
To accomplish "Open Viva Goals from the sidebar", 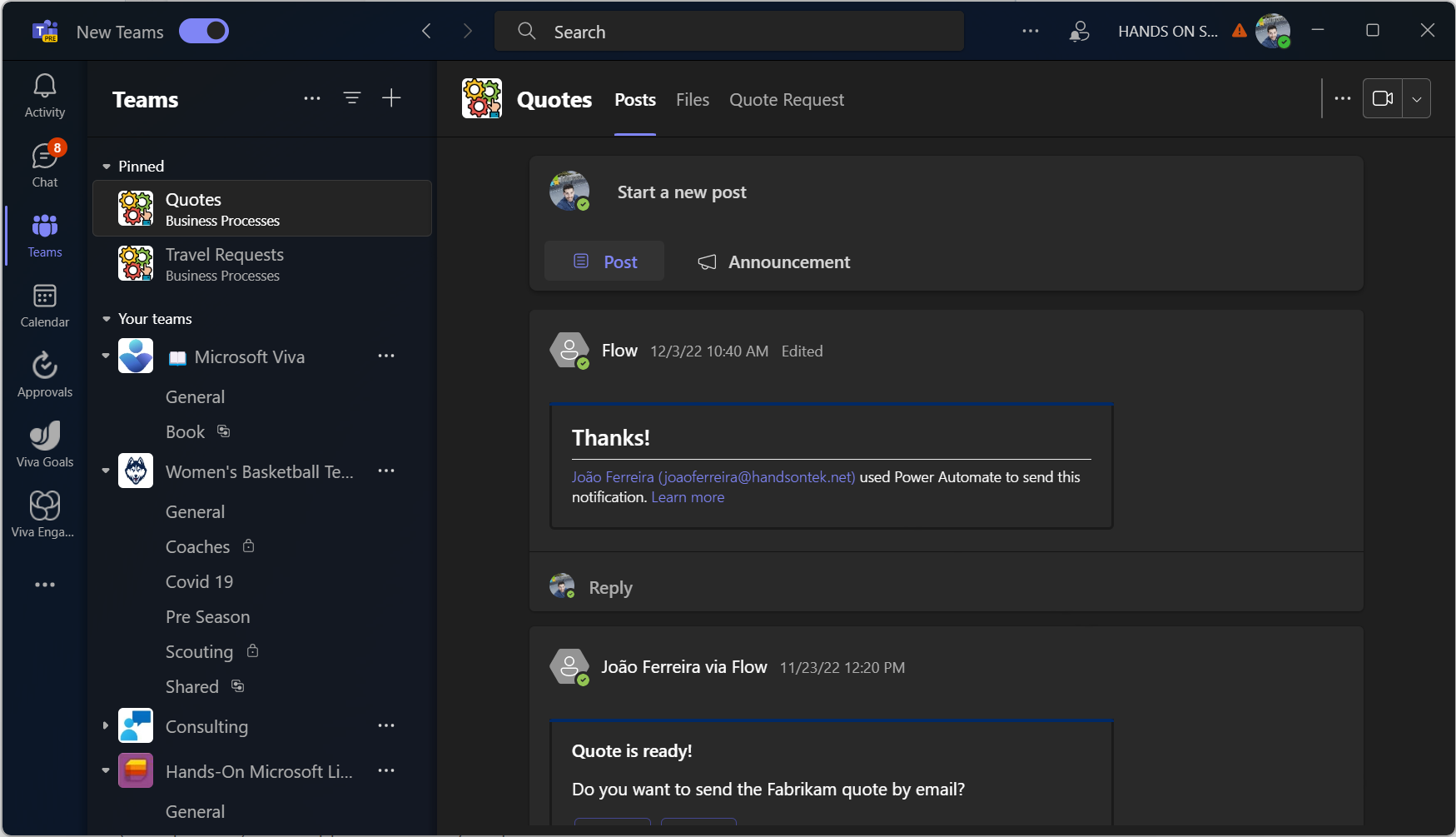I will click(44, 441).
